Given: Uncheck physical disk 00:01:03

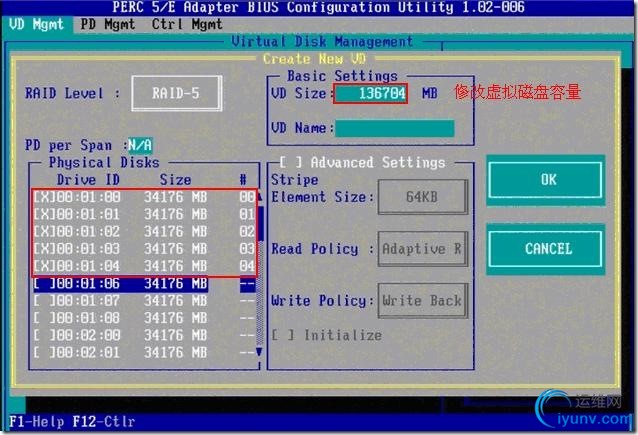Looking at the screenshot, I should click(x=44, y=249).
